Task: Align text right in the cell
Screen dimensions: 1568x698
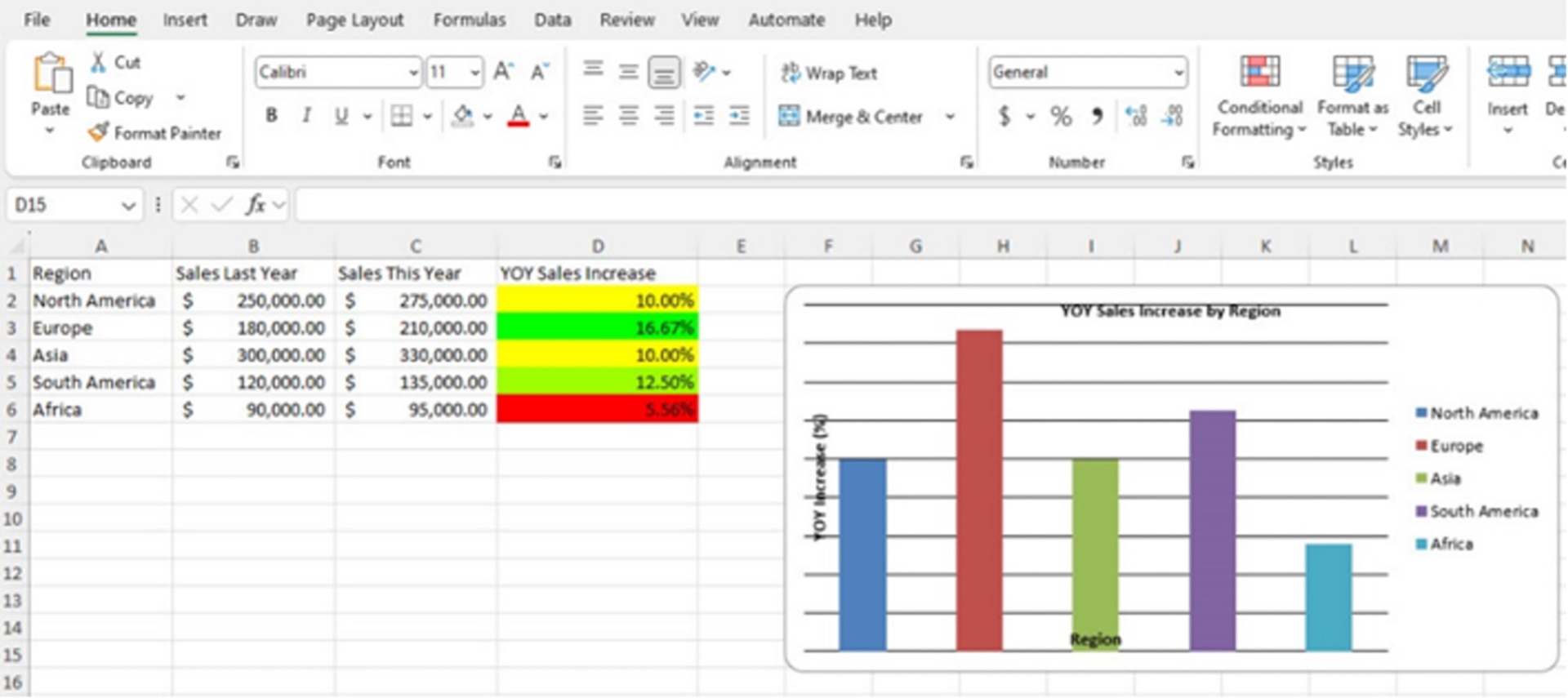Action: [664, 116]
